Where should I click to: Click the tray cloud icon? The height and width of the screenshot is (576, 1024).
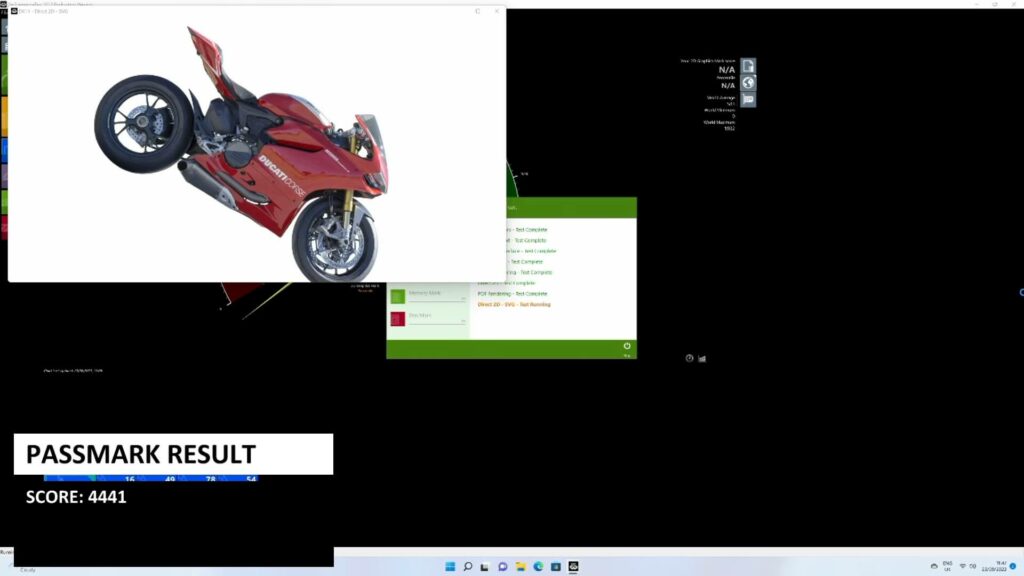point(934,566)
